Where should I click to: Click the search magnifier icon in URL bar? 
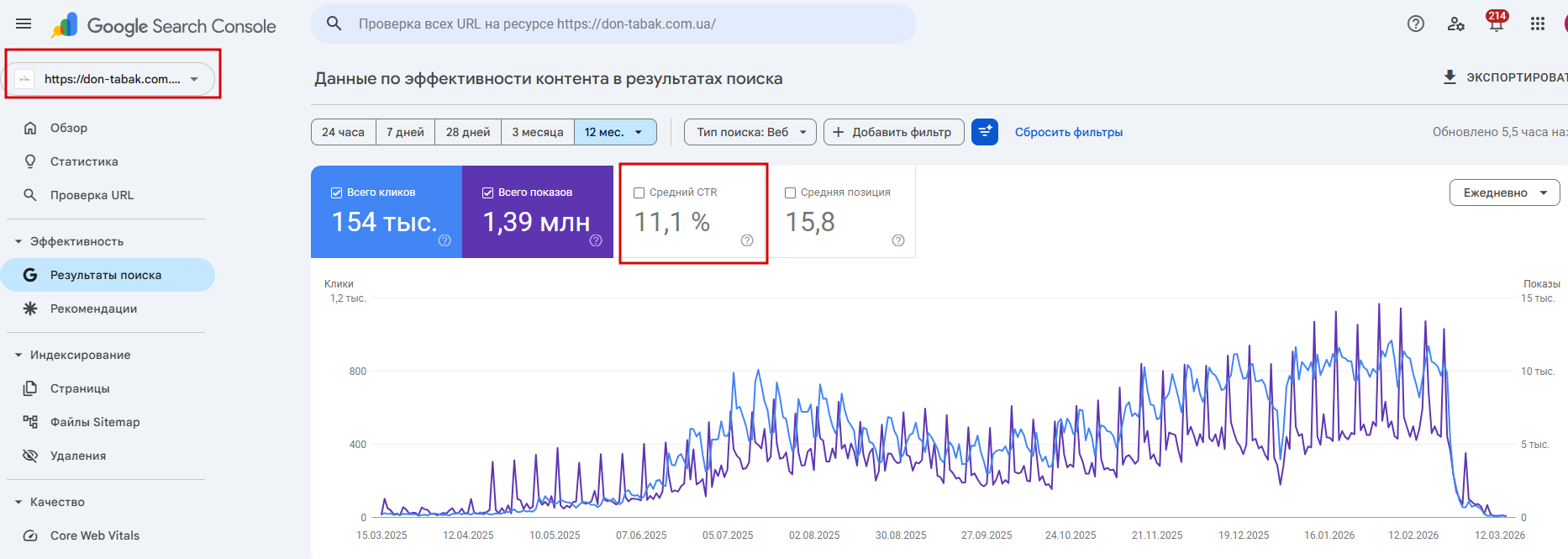[334, 24]
